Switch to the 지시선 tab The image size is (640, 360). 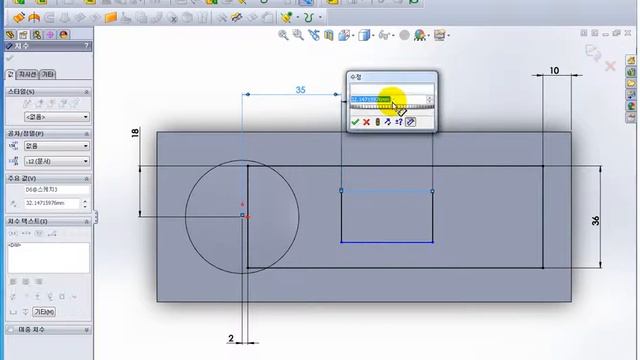click(x=28, y=74)
